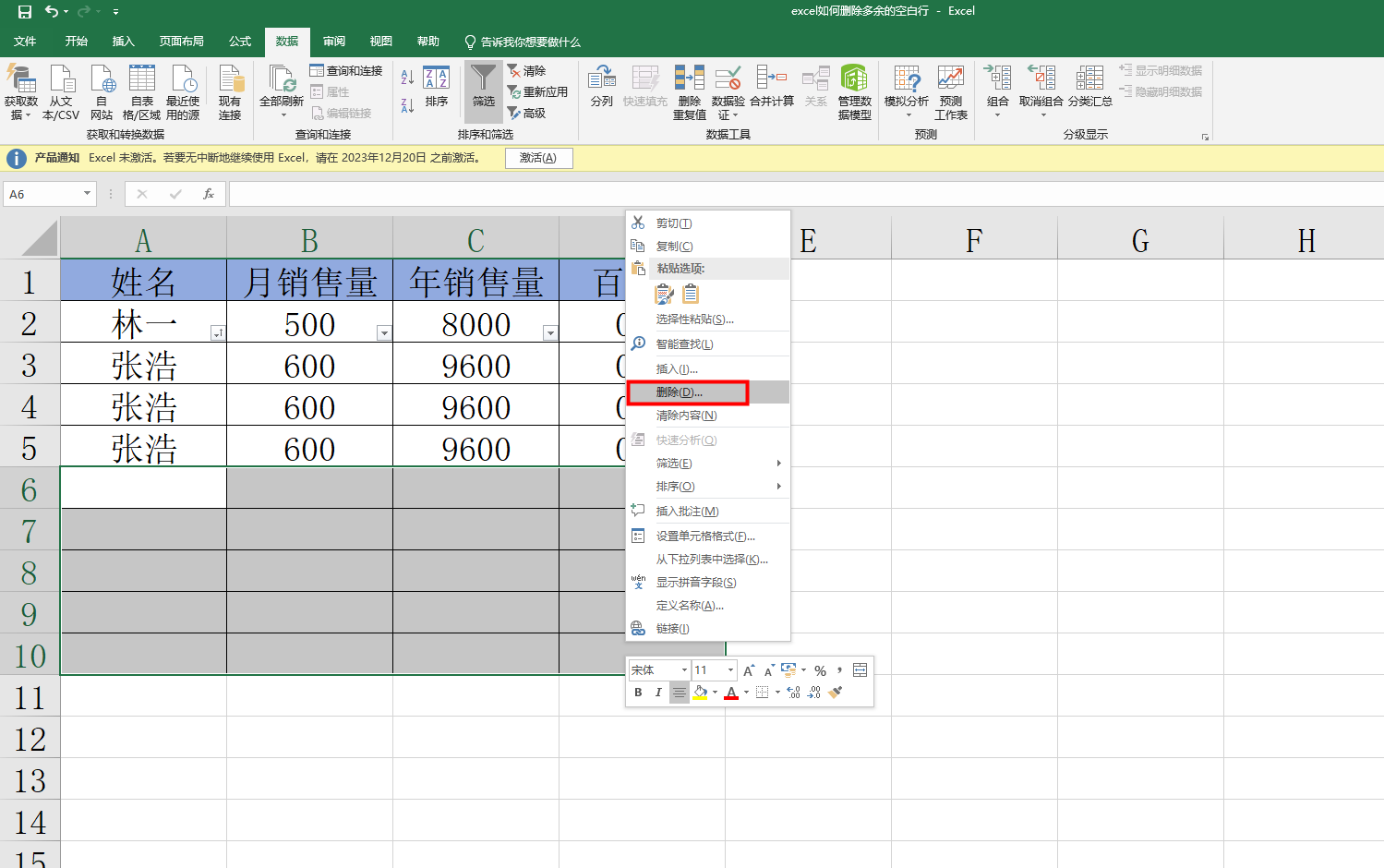Expand the Name Box dropdown arrow
The width and height of the screenshot is (1384, 868).
pyautogui.click(x=88, y=194)
